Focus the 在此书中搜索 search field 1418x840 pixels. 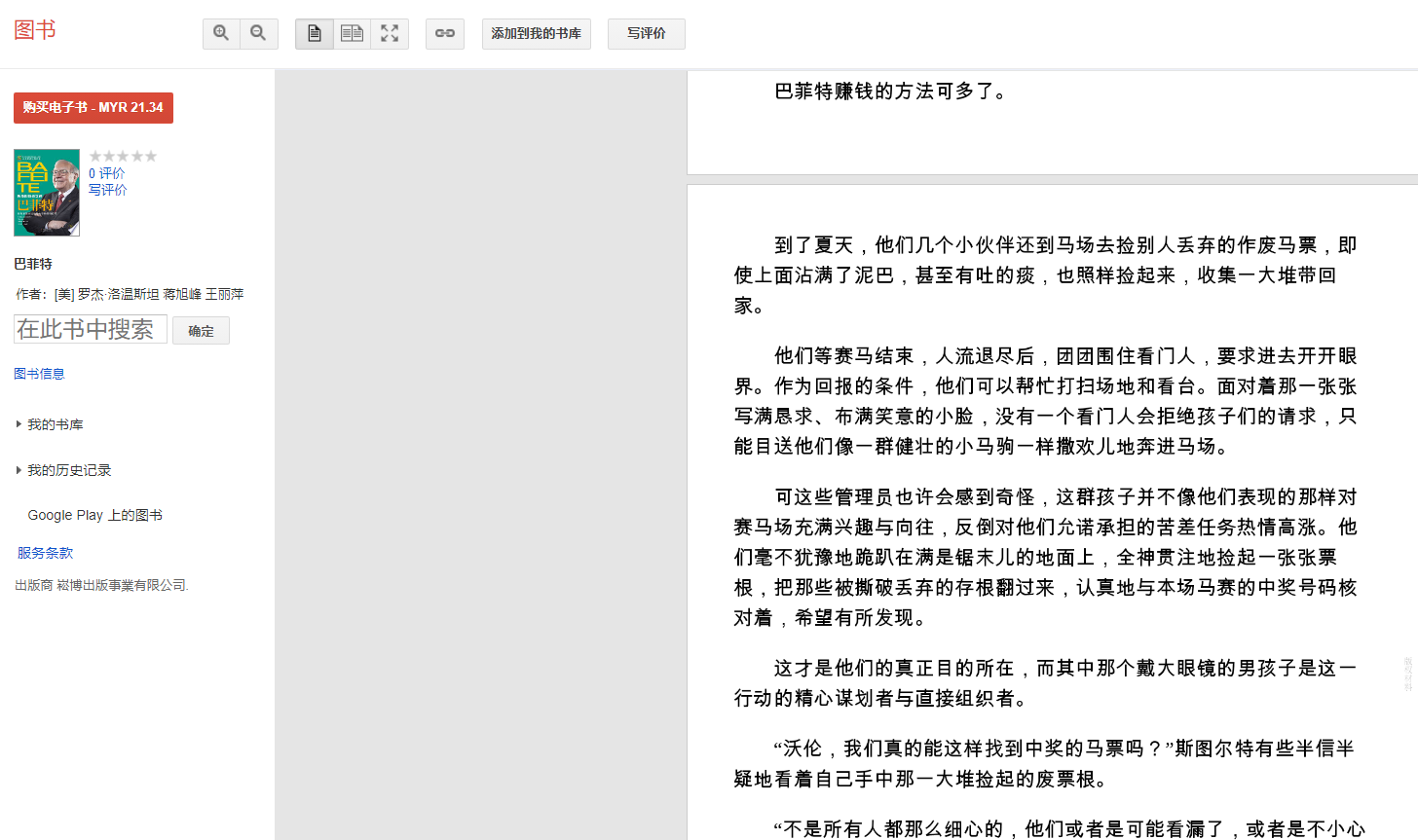91,330
